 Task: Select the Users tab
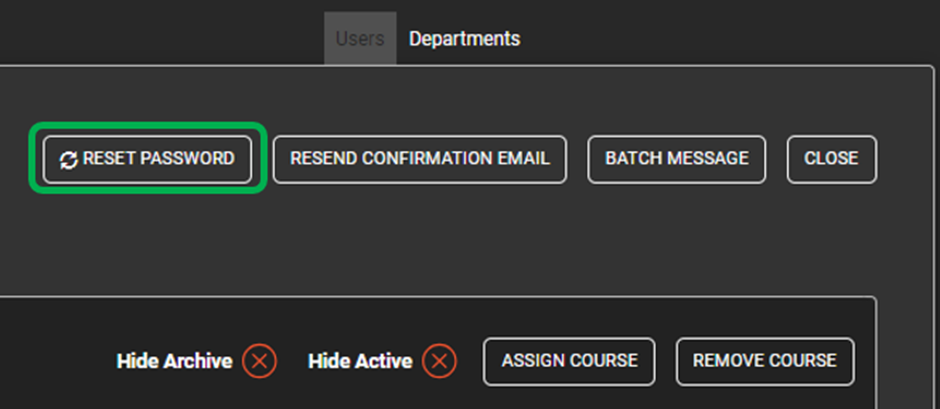point(360,39)
